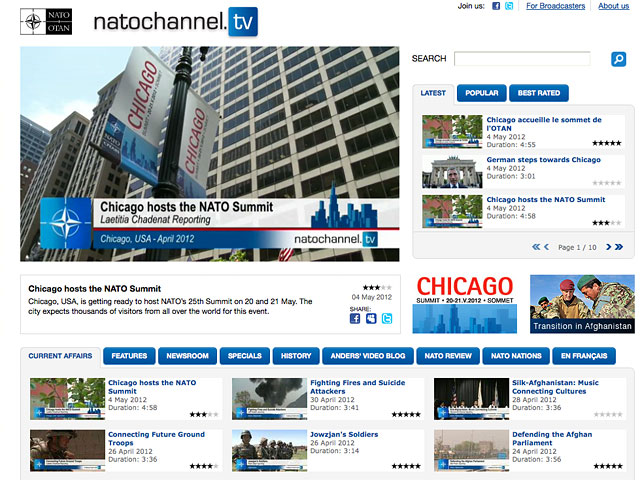Open German steps towards Chicago video link
Screen dimensions: 640x480
(543, 159)
